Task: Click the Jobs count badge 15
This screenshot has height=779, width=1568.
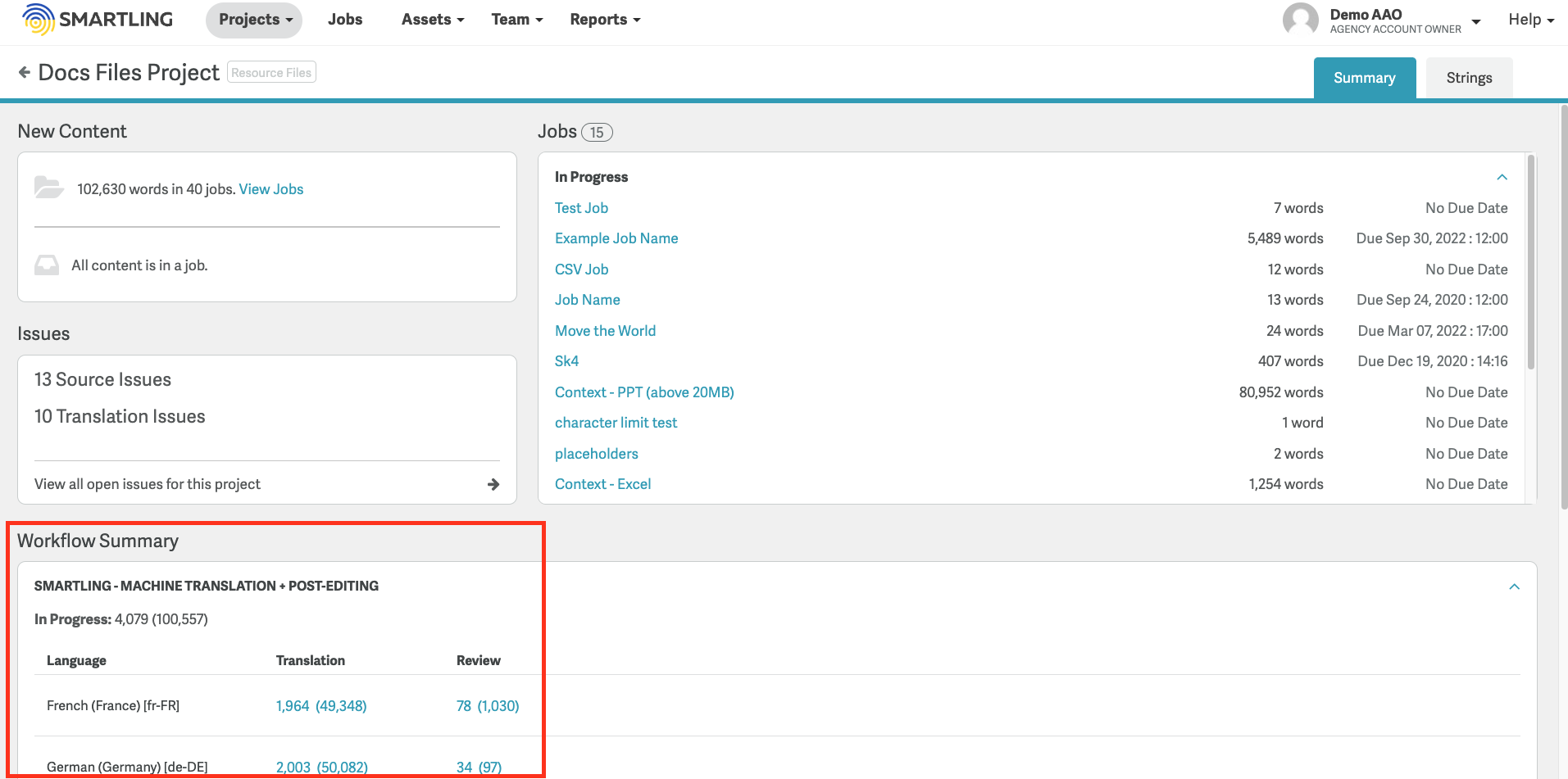Action: click(597, 132)
